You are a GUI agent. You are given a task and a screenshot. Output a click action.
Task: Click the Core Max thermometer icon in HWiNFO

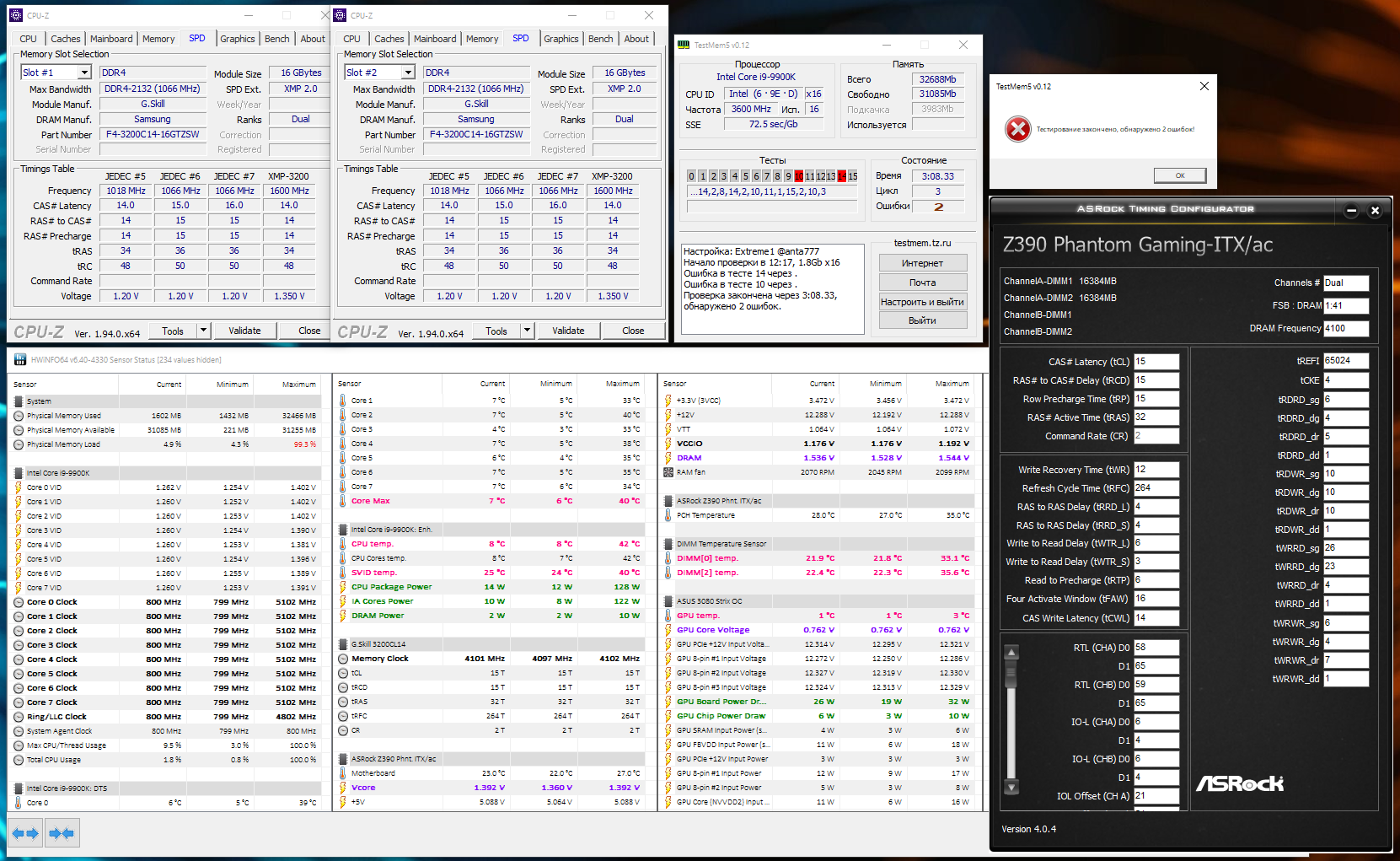[342, 501]
